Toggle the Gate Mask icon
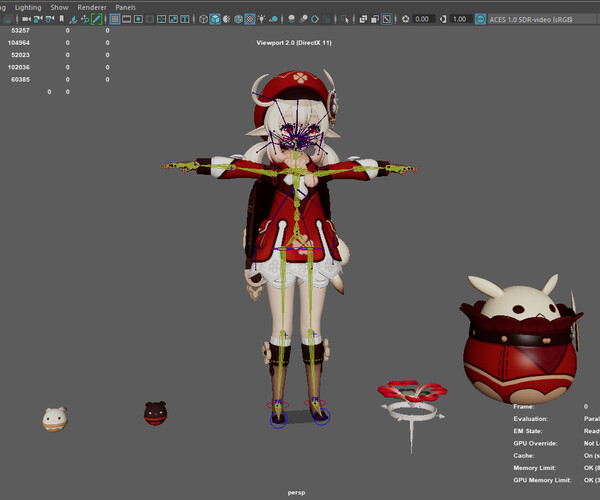 tap(150, 19)
